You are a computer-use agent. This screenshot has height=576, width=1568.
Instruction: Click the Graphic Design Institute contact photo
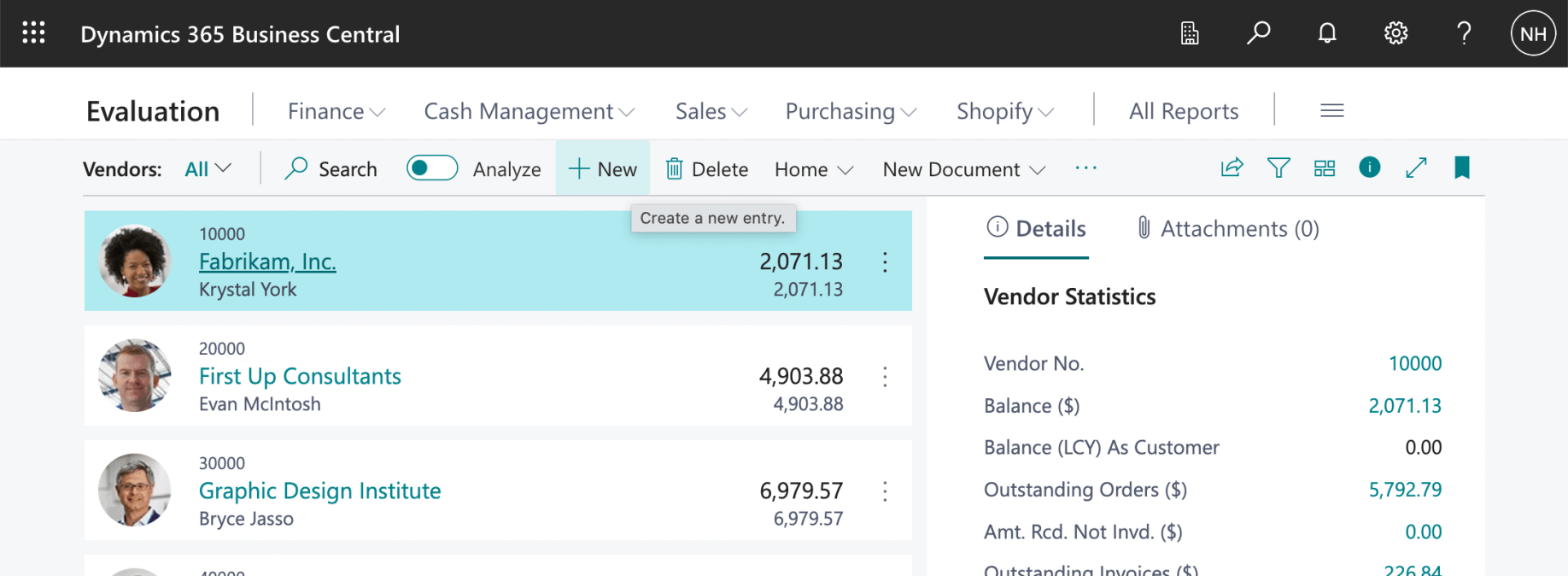(x=135, y=491)
